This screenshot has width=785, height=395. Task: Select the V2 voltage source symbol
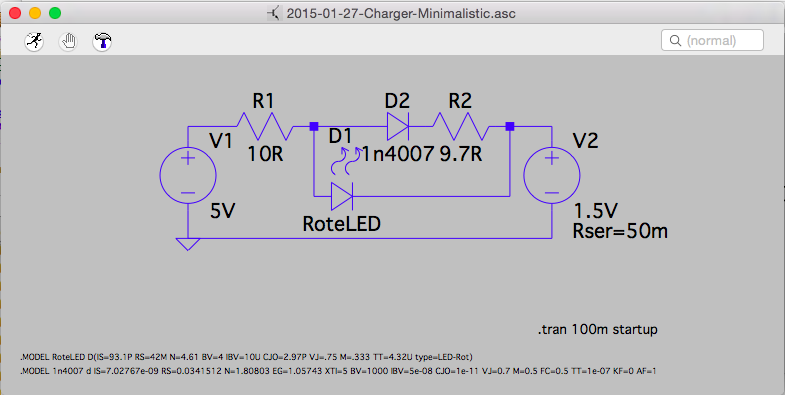click(552, 175)
